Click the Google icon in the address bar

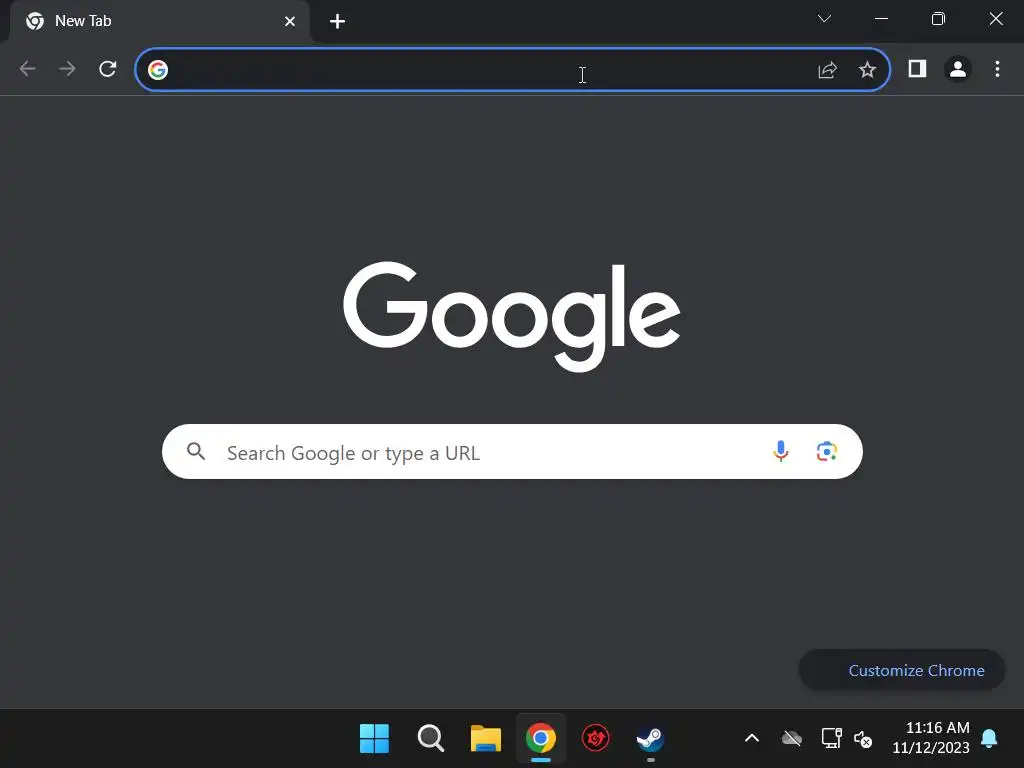coord(157,69)
